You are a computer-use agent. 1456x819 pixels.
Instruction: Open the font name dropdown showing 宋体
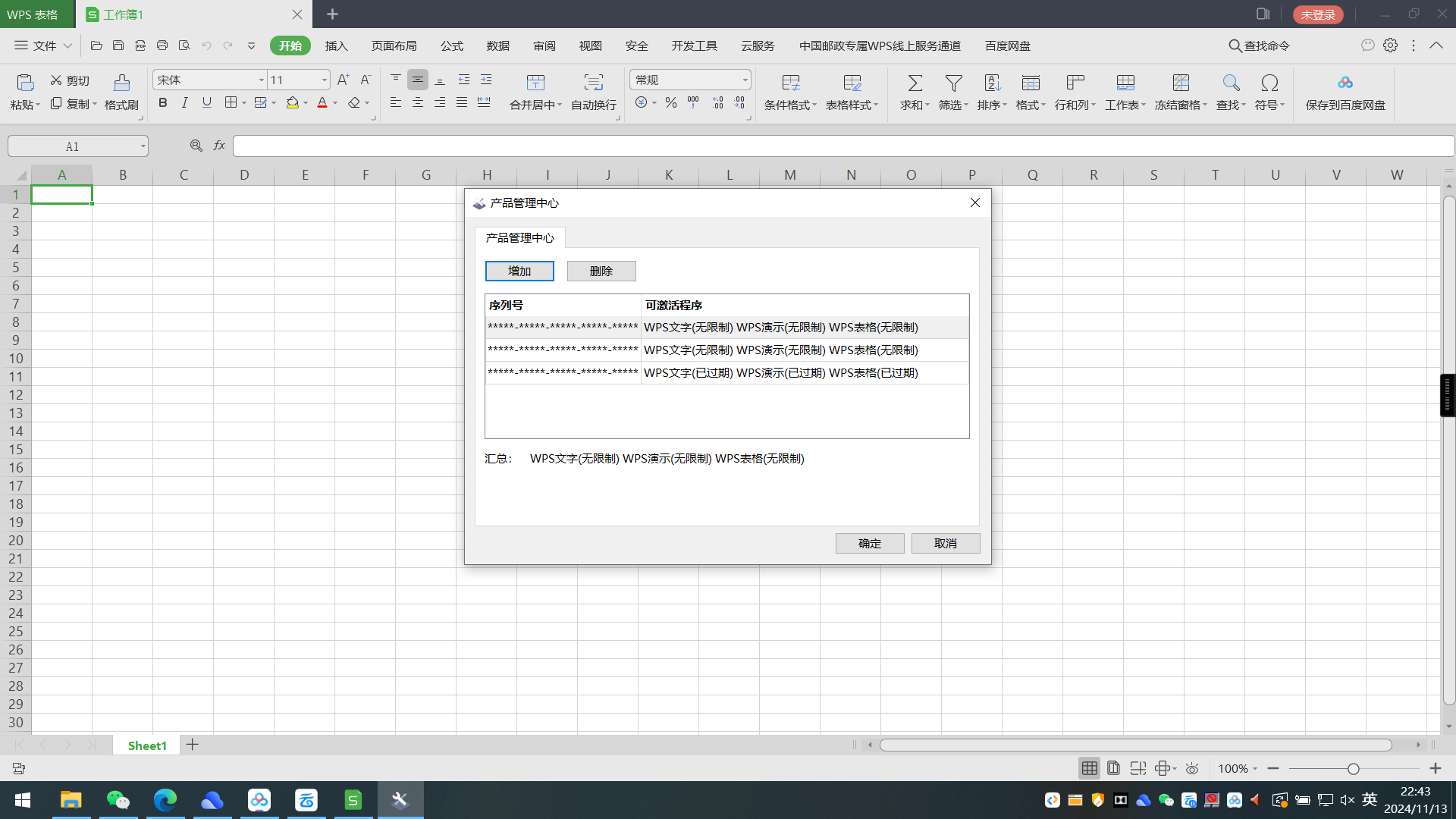point(261,80)
